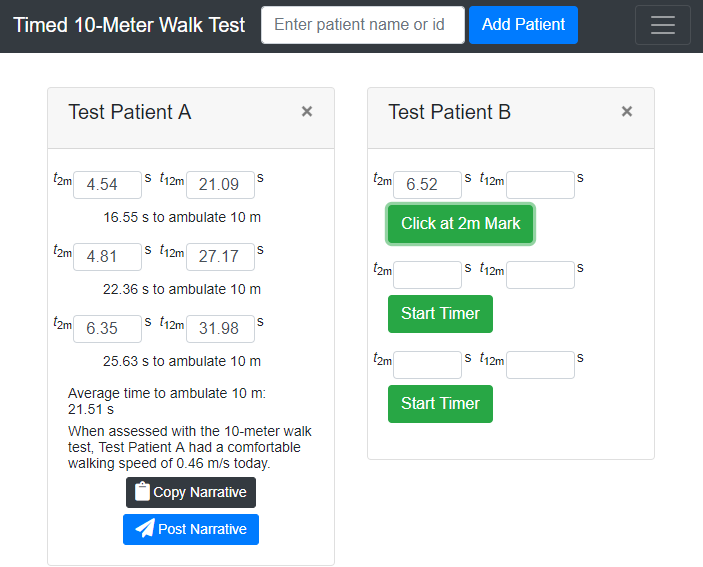The width and height of the screenshot is (703, 567).
Task: Click the paper plane icon on Post Narrative
Action: coord(145,529)
